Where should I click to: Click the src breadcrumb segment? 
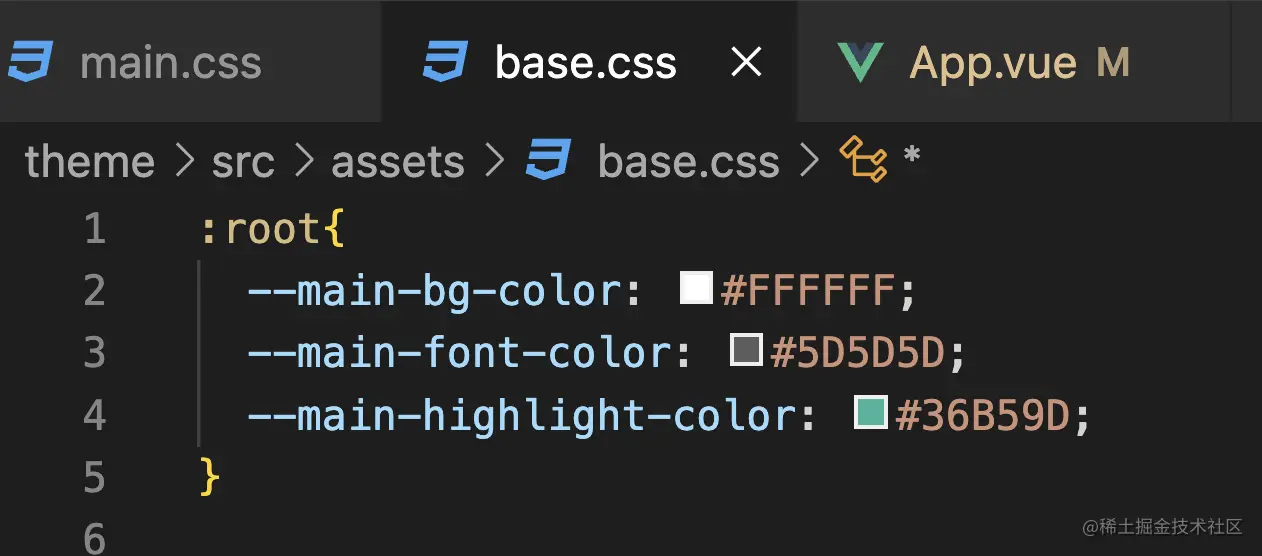243,161
